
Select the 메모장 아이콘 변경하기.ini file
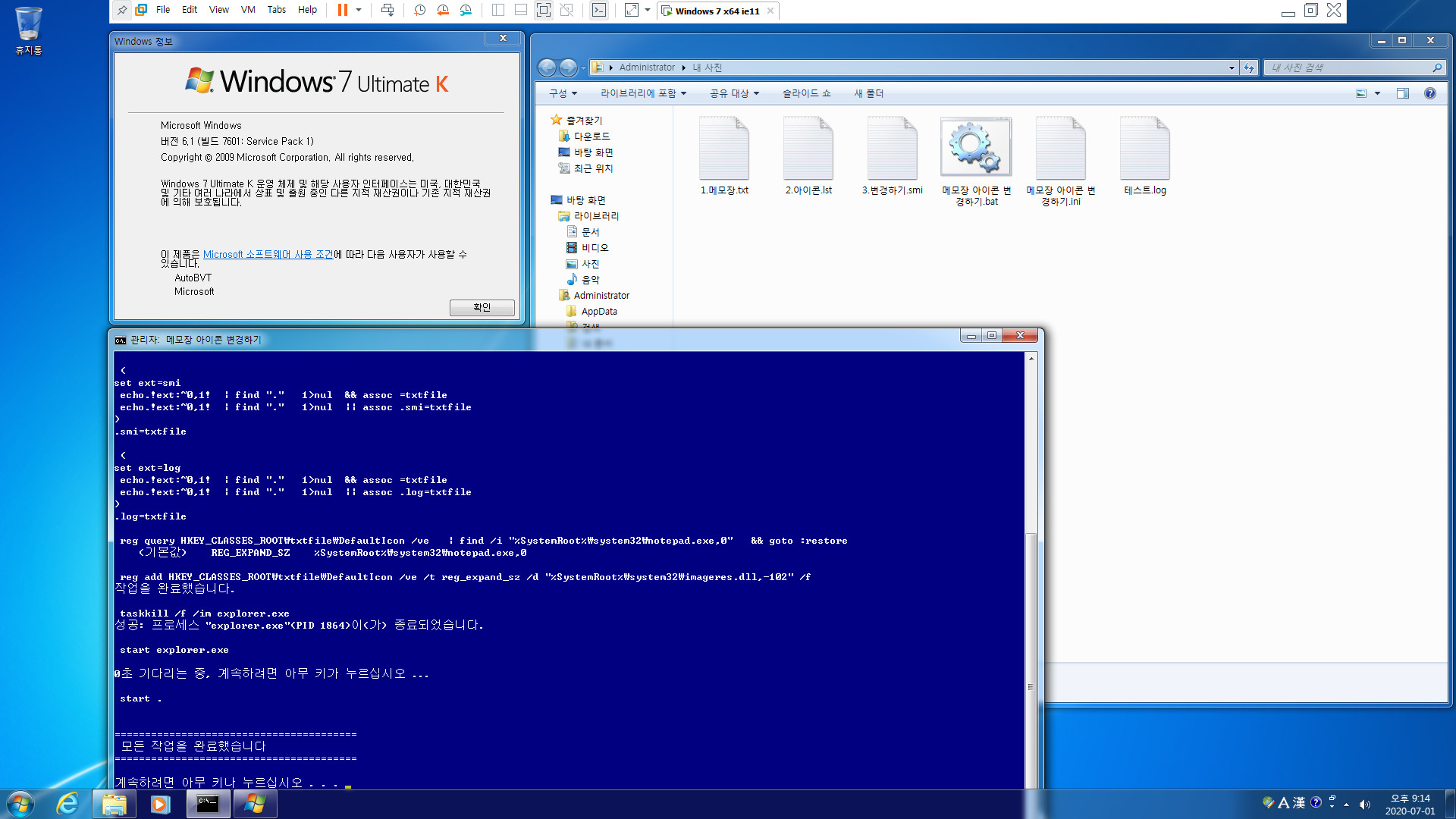(x=1061, y=161)
